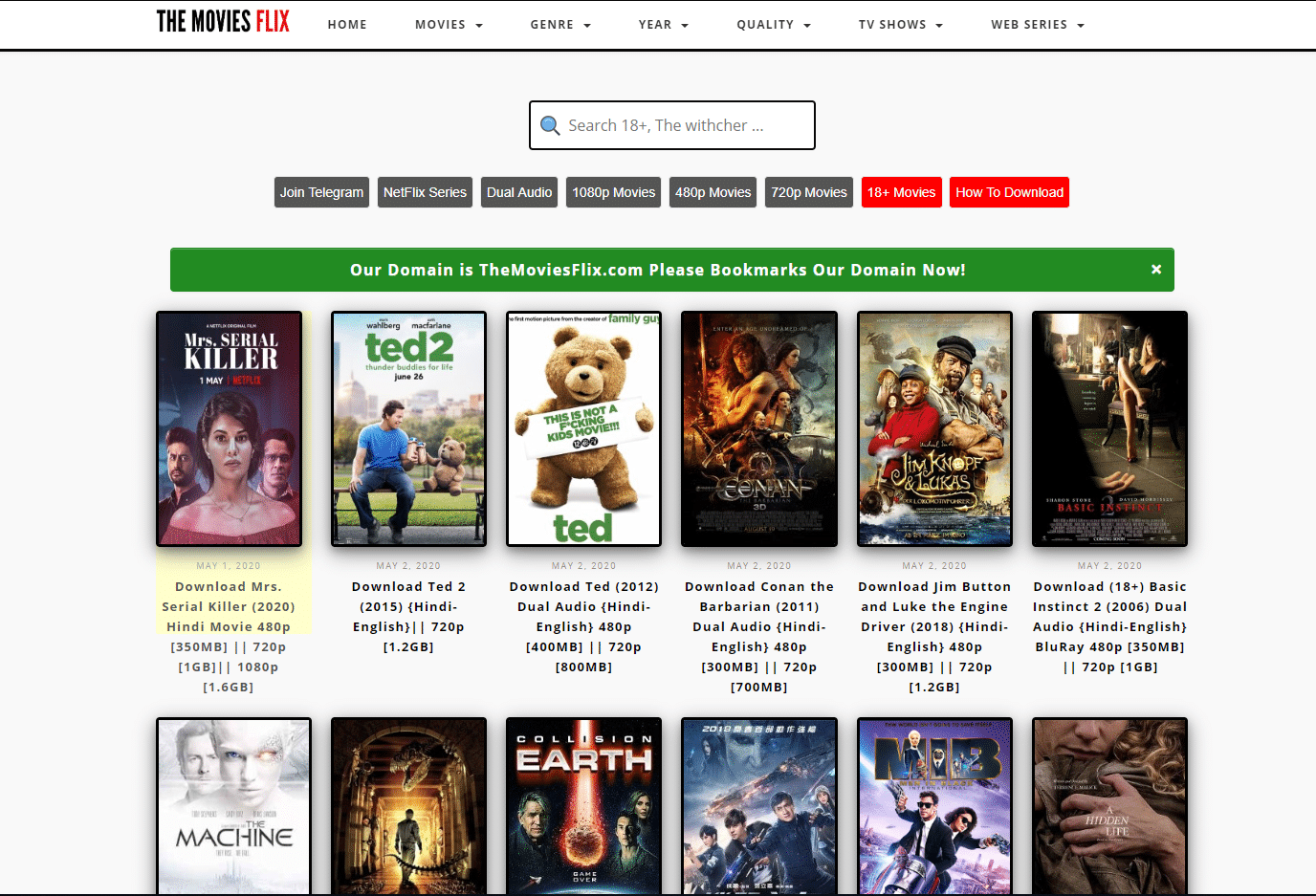Open the Collision Earth poster

coord(583,806)
